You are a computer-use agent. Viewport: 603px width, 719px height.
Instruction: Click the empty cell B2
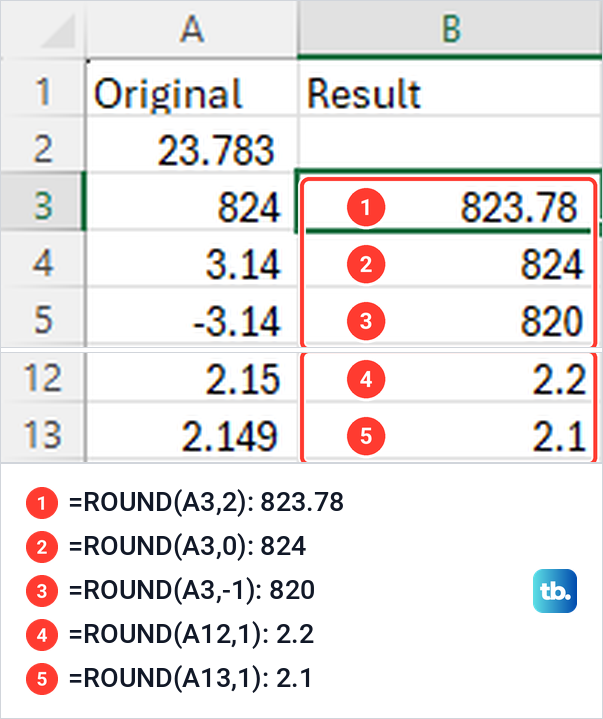pos(450,144)
